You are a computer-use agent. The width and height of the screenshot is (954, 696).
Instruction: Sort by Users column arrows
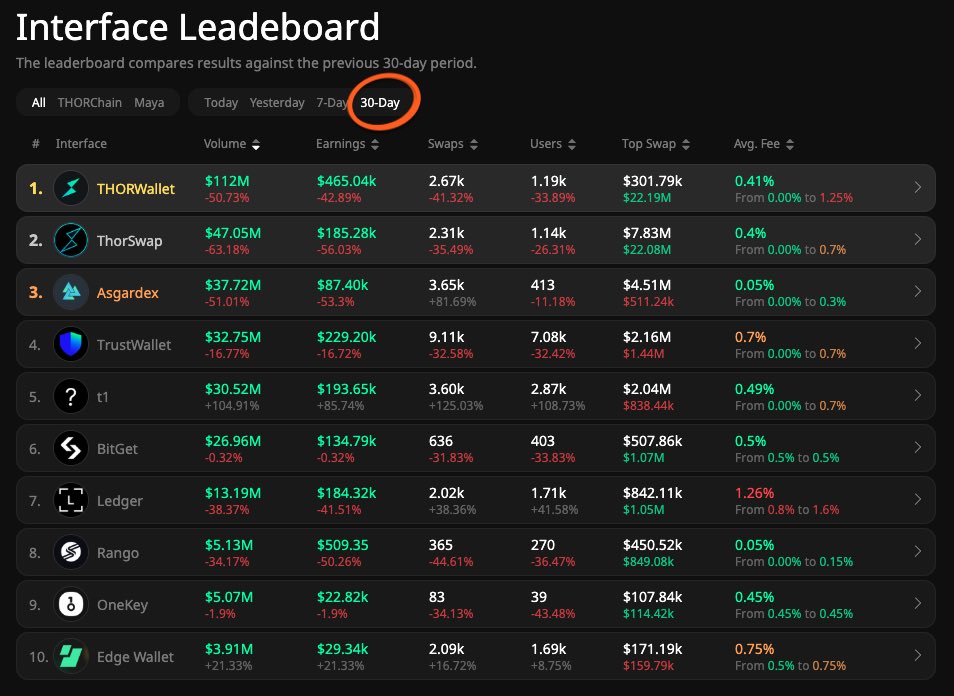tap(572, 144)
